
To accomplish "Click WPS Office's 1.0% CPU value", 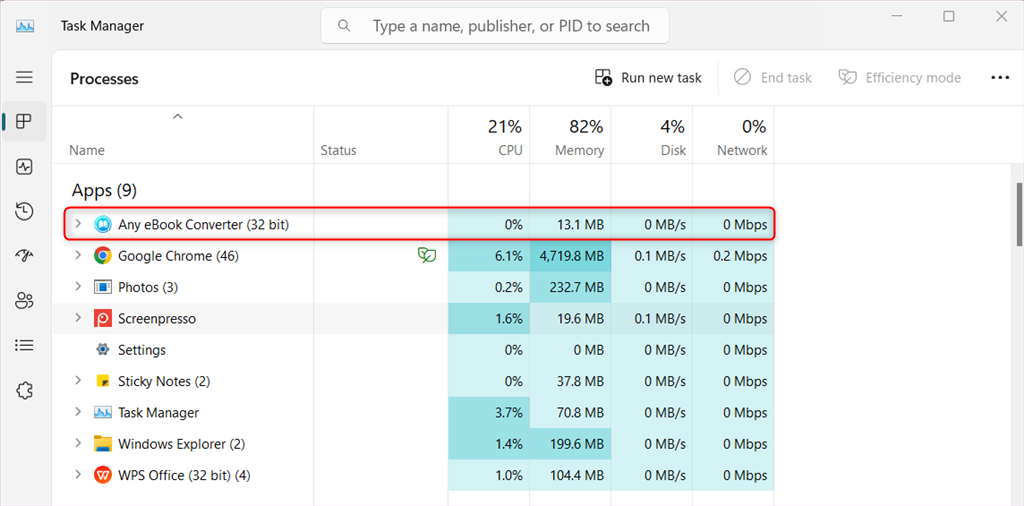I will click(510, 475).
